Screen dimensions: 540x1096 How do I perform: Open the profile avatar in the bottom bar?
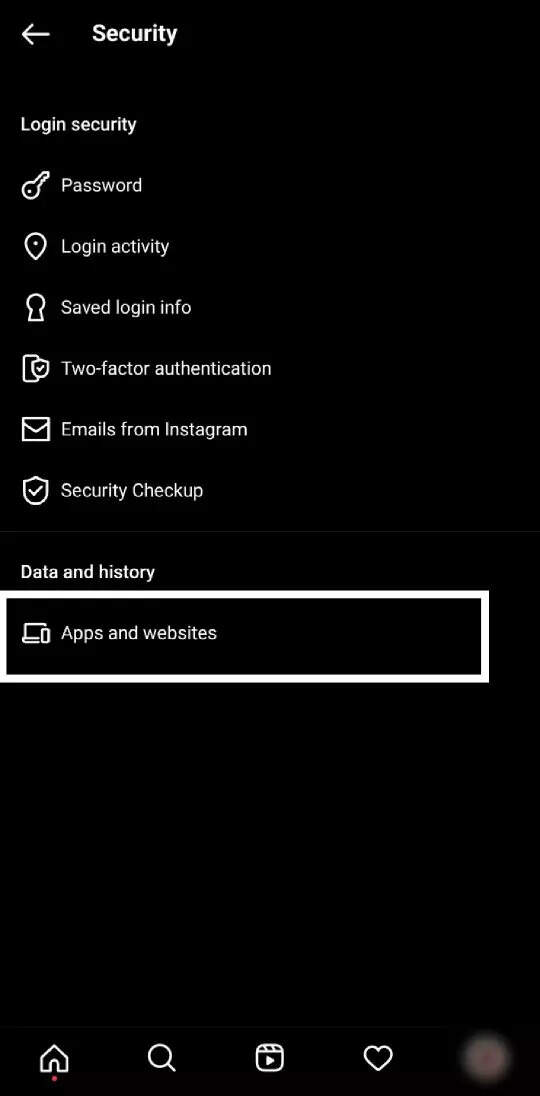[x=486, y=1058]
